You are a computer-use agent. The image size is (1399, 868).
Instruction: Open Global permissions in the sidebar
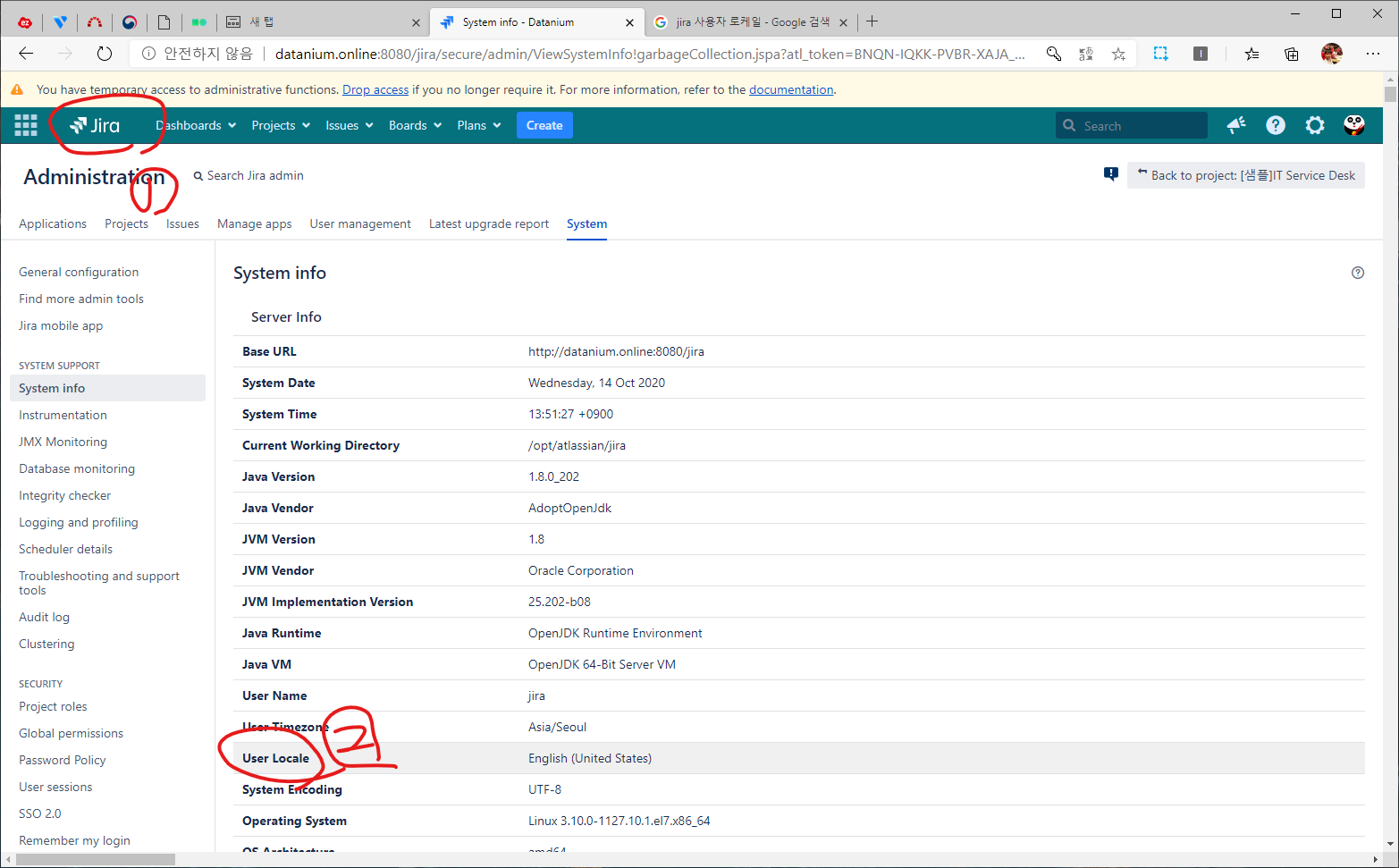71,733
